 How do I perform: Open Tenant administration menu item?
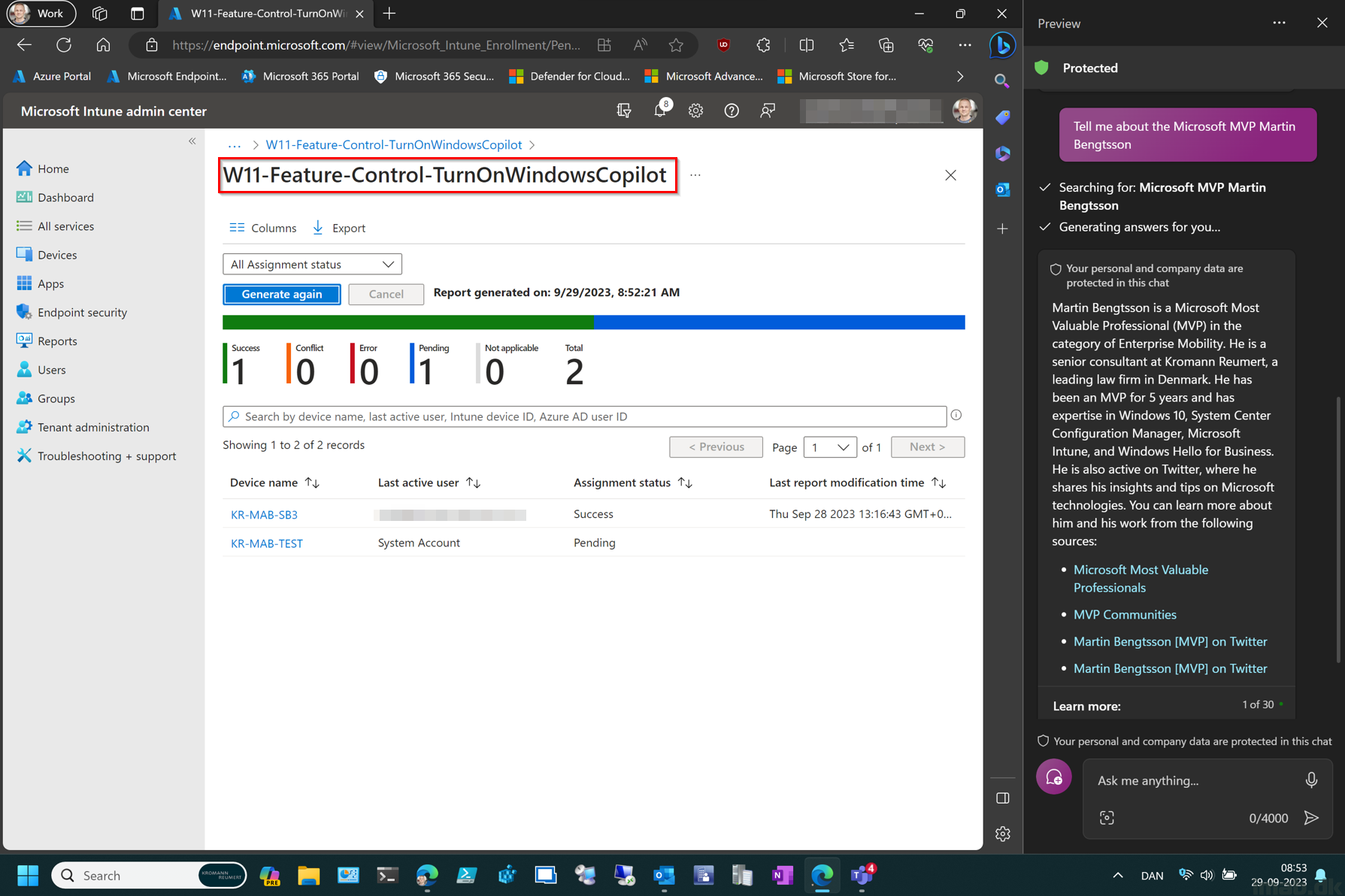coord(93,427)
